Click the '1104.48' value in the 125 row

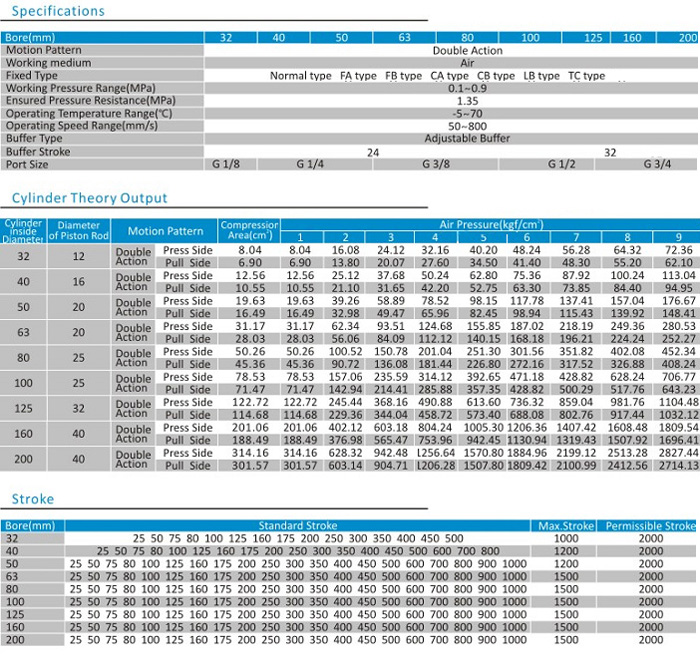[x=679, y=402]
